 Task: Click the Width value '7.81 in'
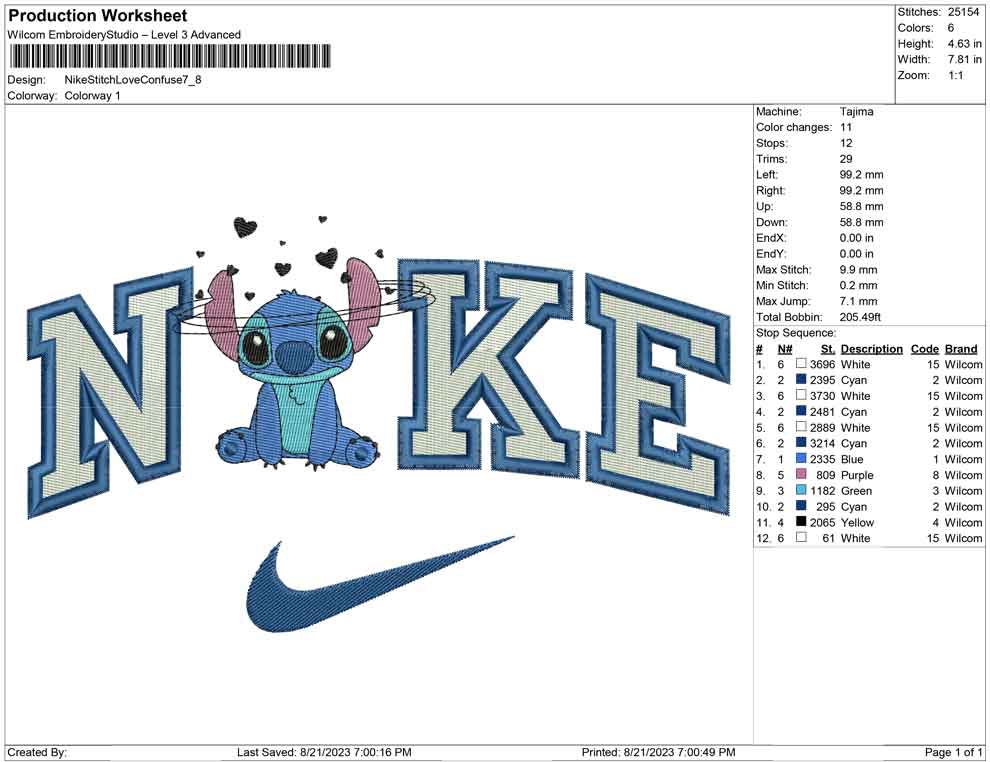964,59
